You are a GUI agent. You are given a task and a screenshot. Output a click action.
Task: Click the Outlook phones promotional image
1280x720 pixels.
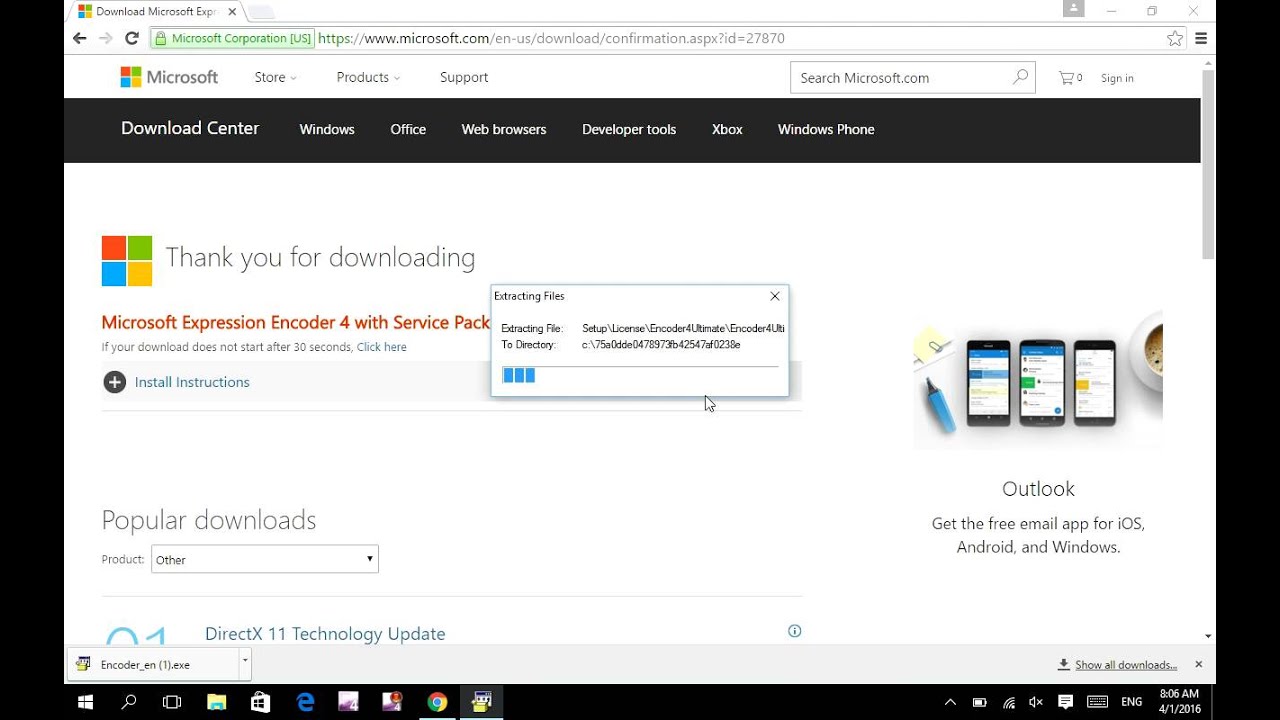1038,380
